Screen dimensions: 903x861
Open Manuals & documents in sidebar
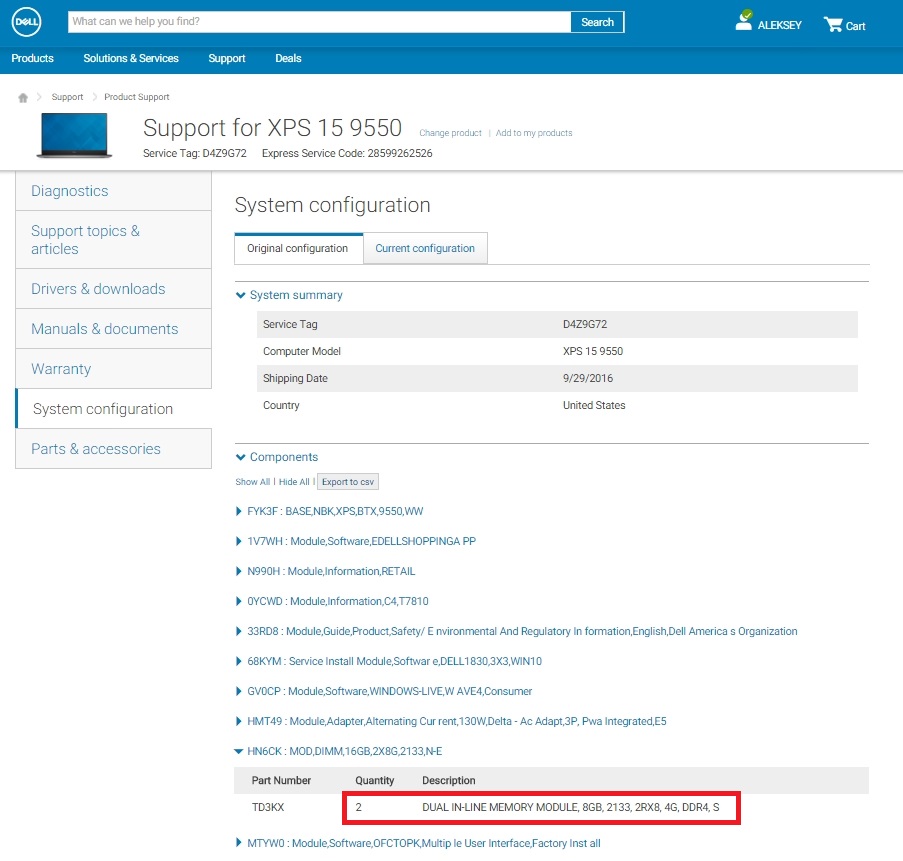point(113,329)
